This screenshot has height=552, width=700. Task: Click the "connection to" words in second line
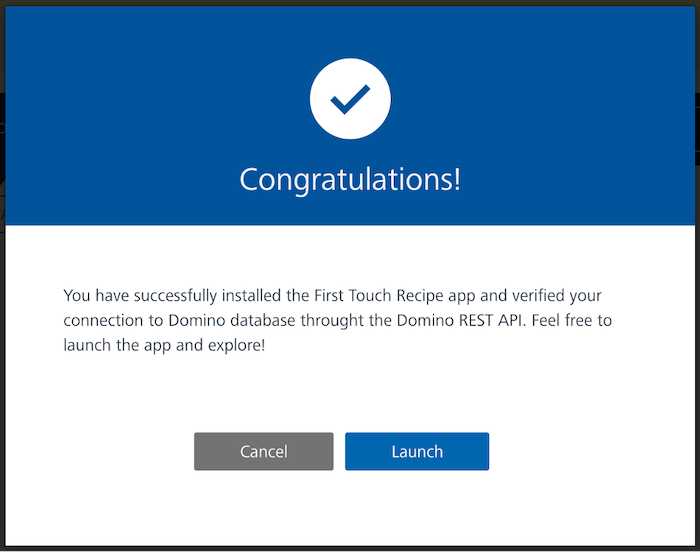tap(113, 320)
